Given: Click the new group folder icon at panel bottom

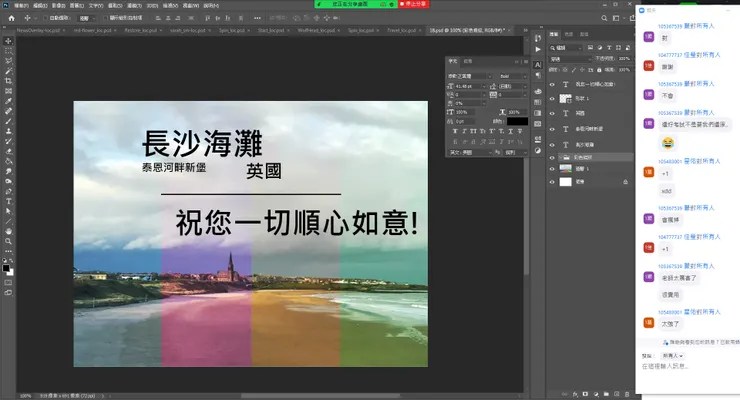Looking at the screenshot, I should pos(606,394).
